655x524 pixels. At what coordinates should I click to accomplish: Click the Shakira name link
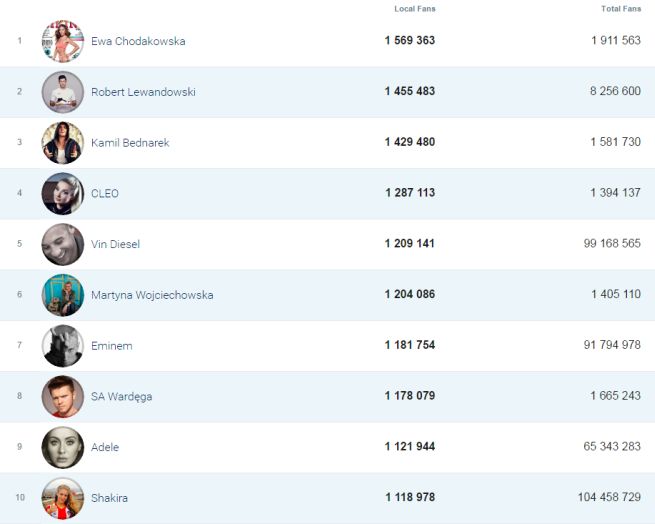[x=109, y=498]
